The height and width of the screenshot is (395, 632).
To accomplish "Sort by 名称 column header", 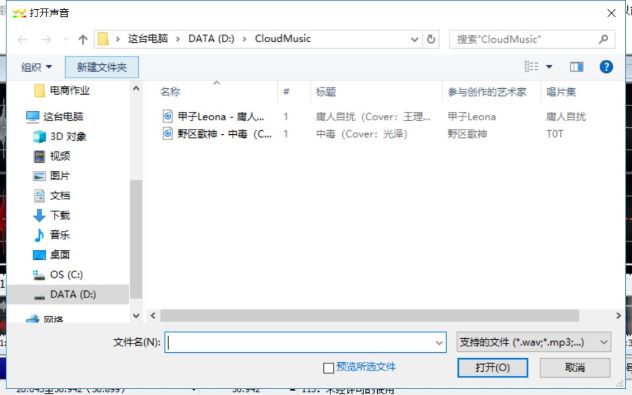I will (170, 92).
